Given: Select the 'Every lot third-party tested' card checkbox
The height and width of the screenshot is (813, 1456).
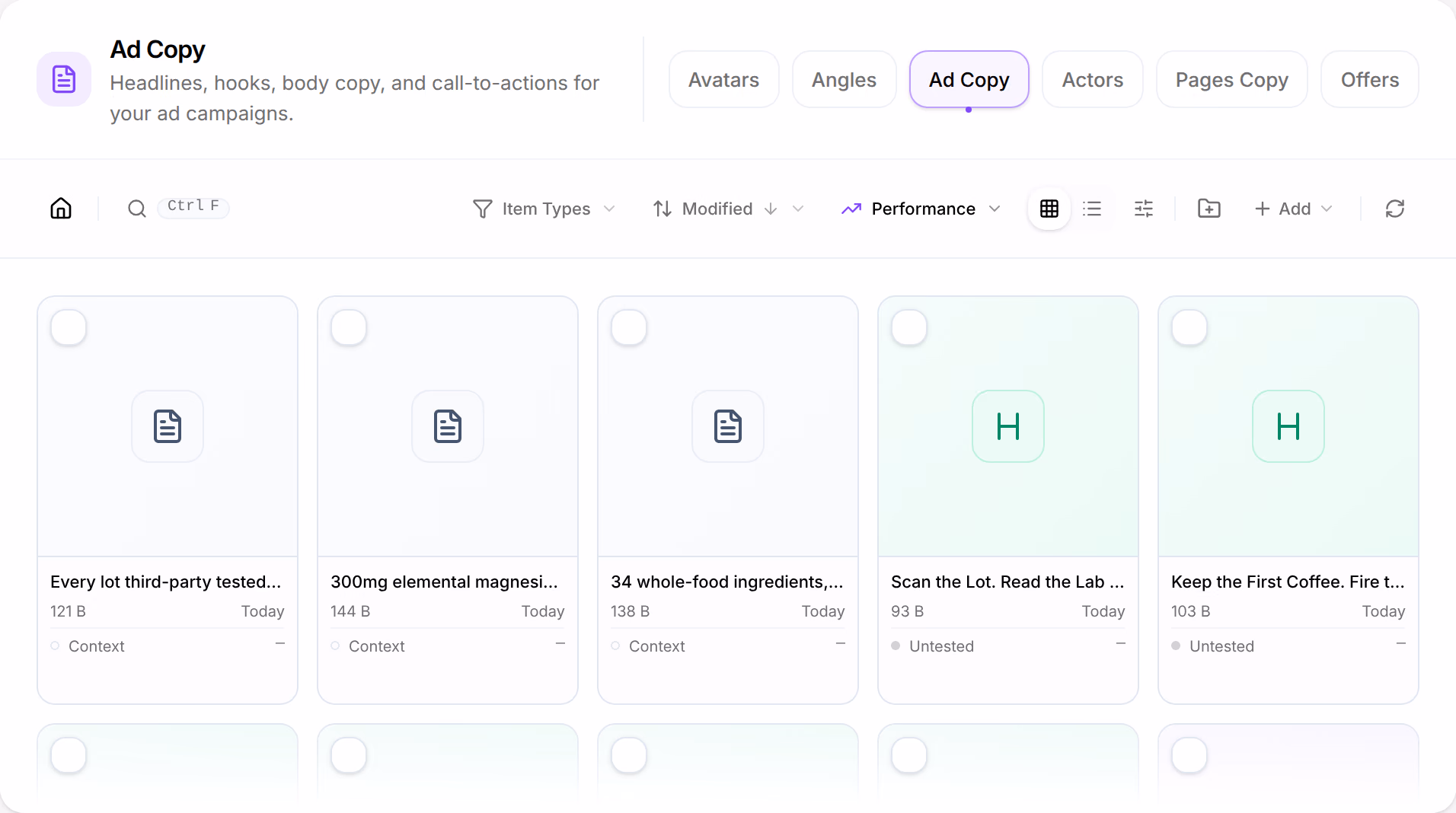Looking at the screenshot, I should coord(69,328).
